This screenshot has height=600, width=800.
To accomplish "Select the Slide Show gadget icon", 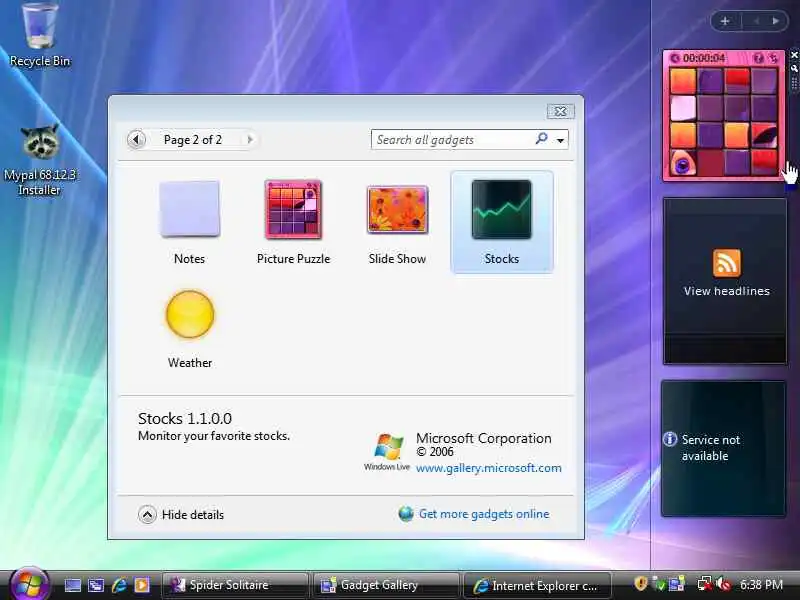I will click(x=397, y=209).
